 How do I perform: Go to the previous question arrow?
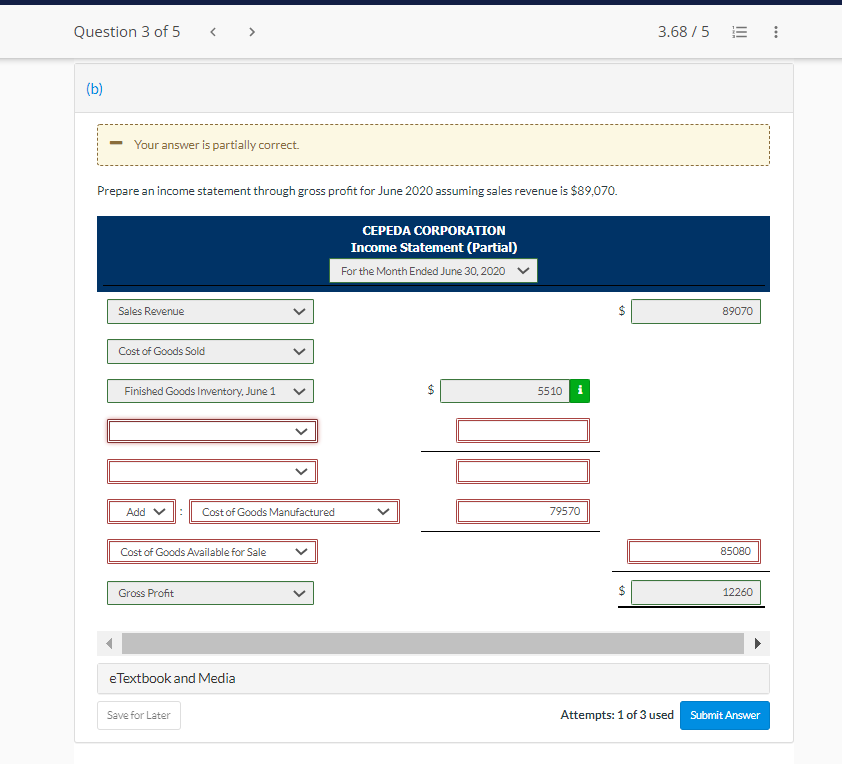coord(213,32)
